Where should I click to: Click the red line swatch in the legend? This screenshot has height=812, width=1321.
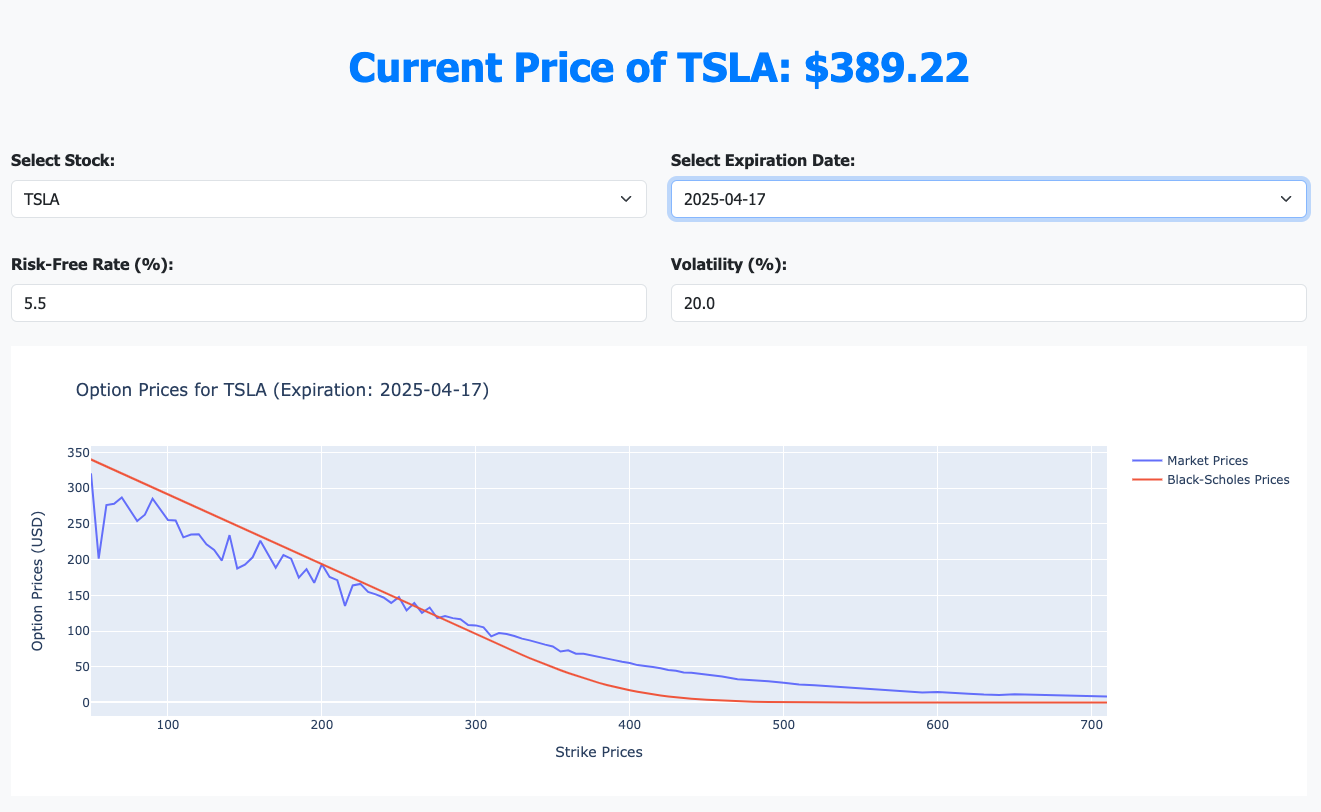1146,480
